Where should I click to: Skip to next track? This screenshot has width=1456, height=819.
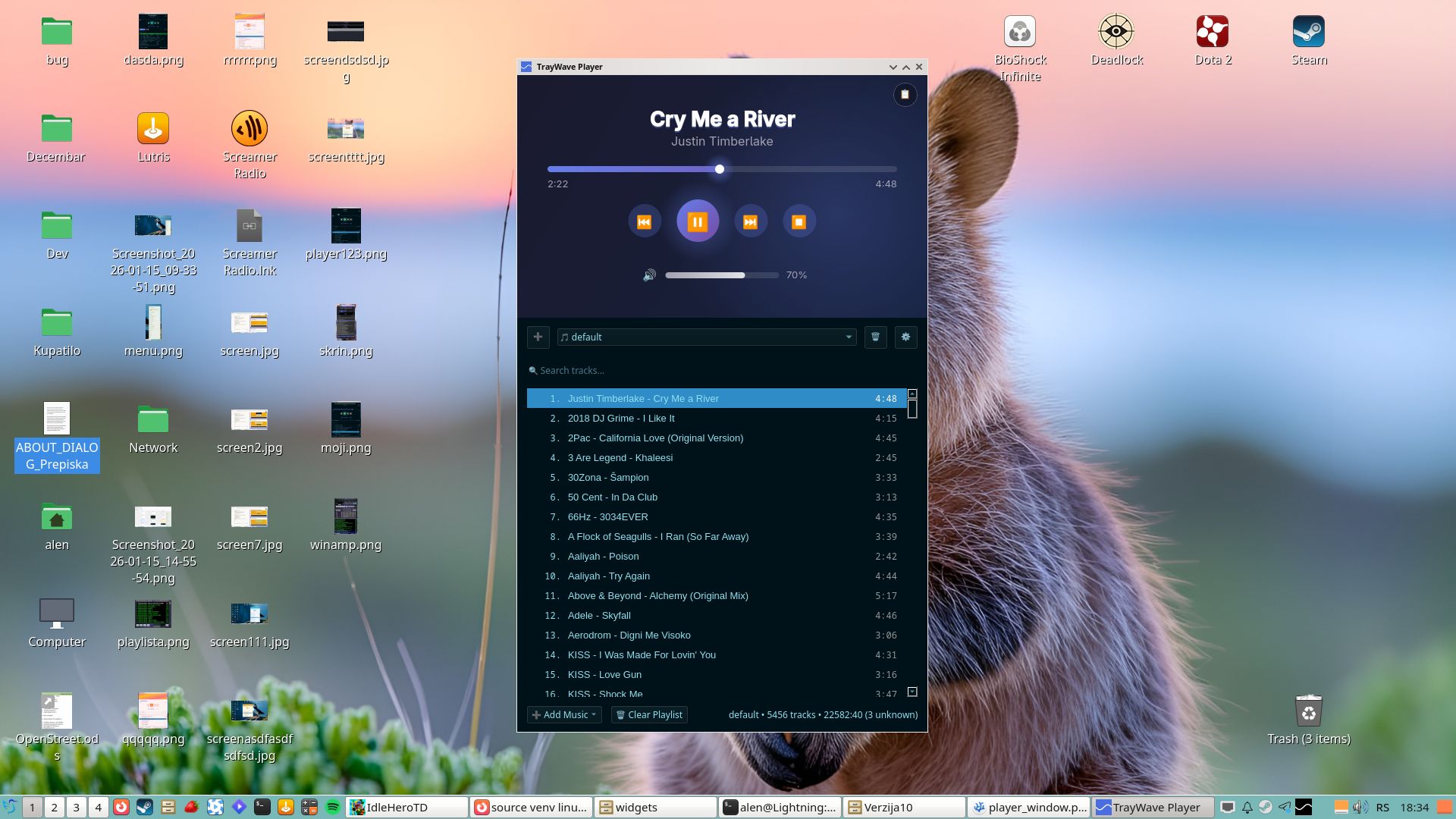[x=750, y=221]
